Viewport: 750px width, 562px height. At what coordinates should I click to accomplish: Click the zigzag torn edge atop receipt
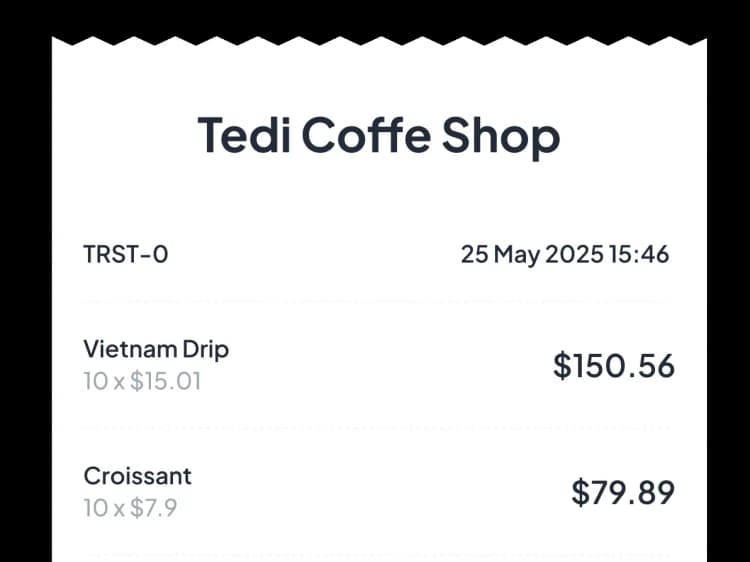(x=378, y=42)
